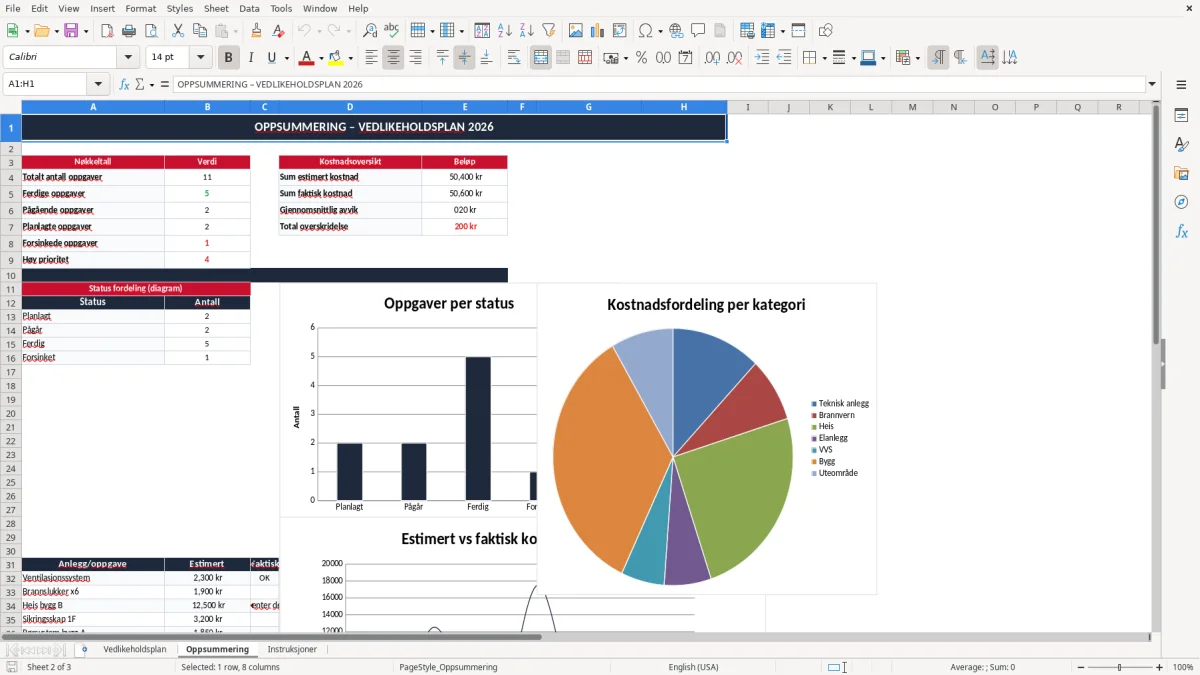Click the Insert Special Character omega icon

click(x=645, y=31)
